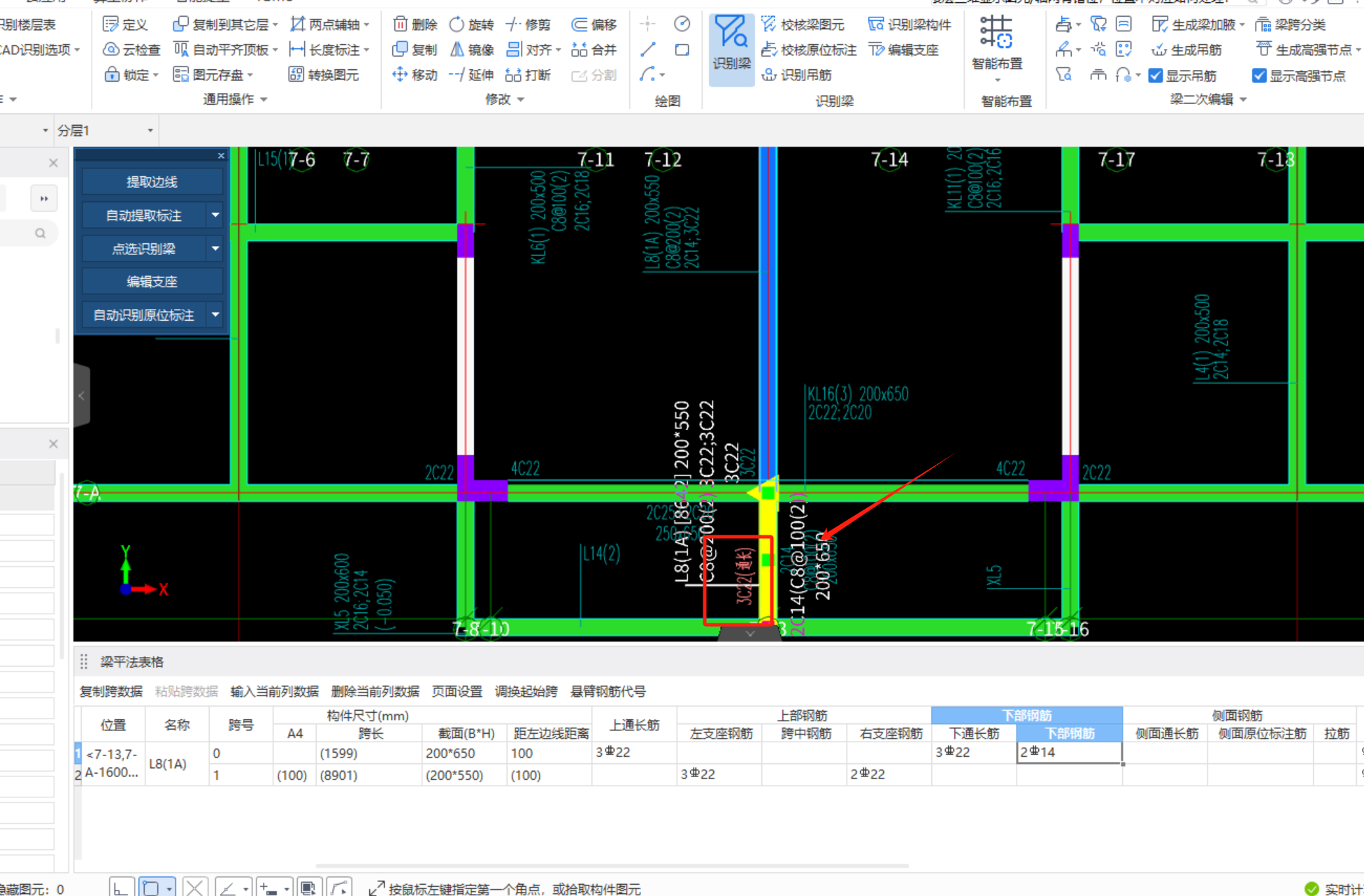Open the 生成高强节点 dropdown
The width and height of the screenshot is (1364, 896).
point(1358,50)
